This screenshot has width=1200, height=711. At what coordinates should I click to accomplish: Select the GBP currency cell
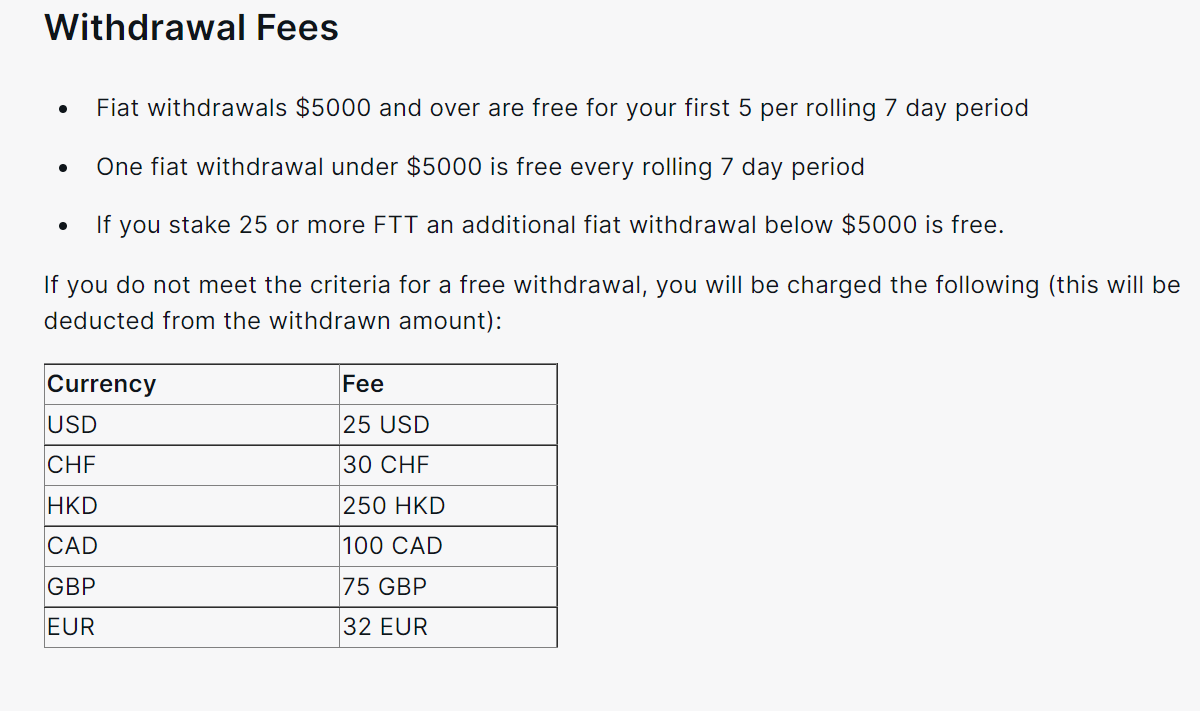[x=72, y=587]
